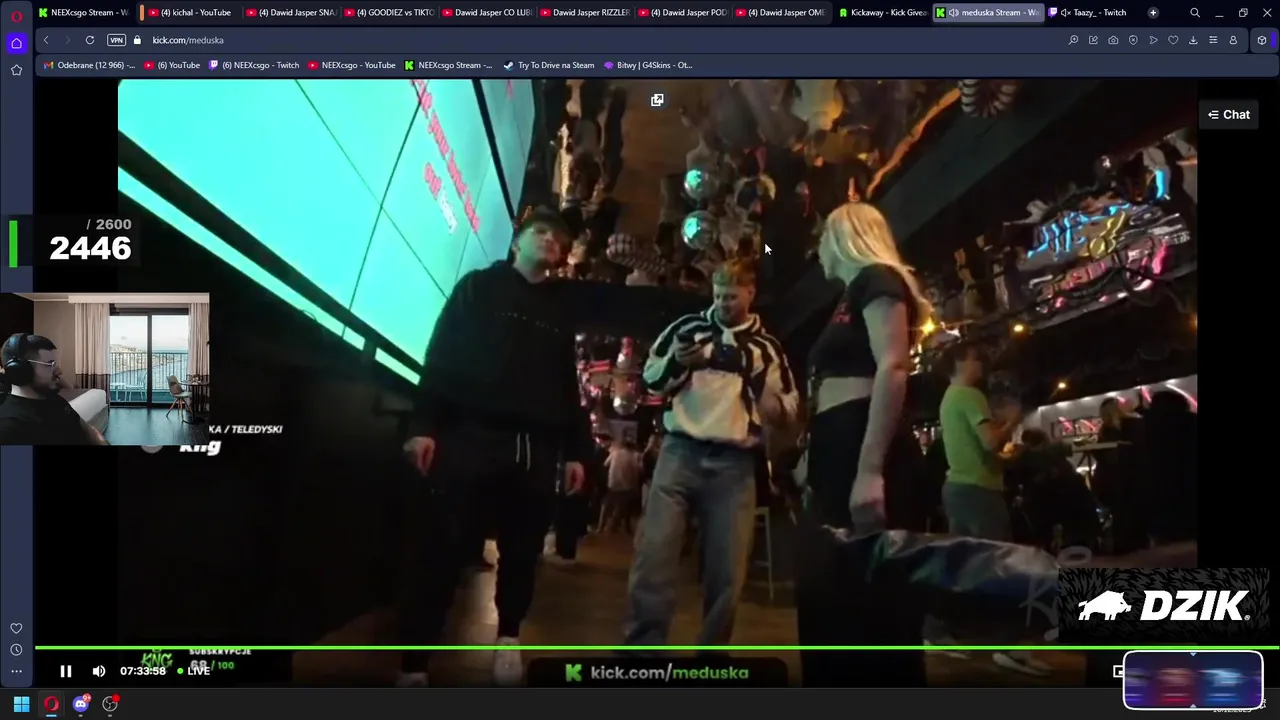Open the zoom magnifier icon in address bar
The width and height of the screenshot is (1280, 720).
click(x=1073, y=40)
